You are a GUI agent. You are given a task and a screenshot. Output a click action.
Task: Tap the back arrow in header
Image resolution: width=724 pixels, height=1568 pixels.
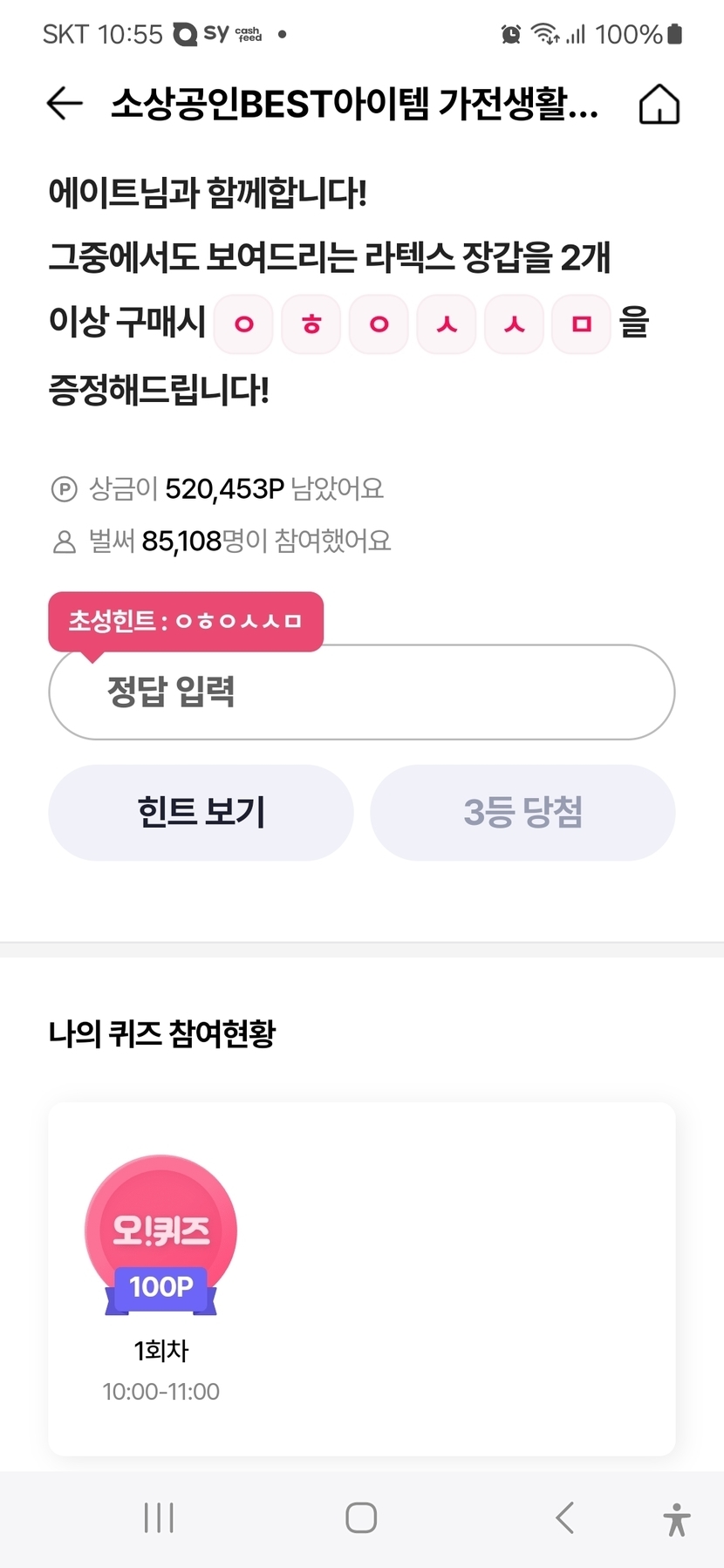(65, 104)
